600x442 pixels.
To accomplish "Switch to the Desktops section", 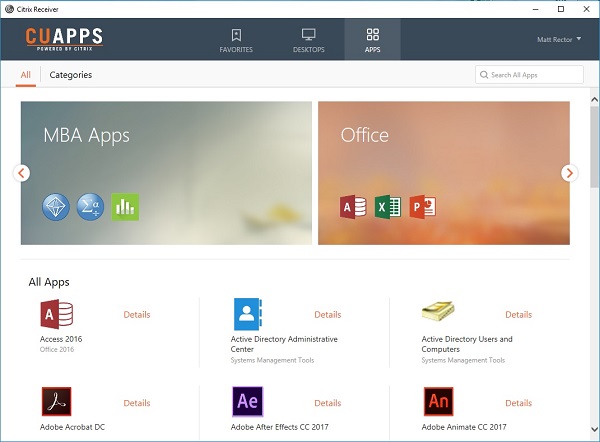I will (308, 40).
